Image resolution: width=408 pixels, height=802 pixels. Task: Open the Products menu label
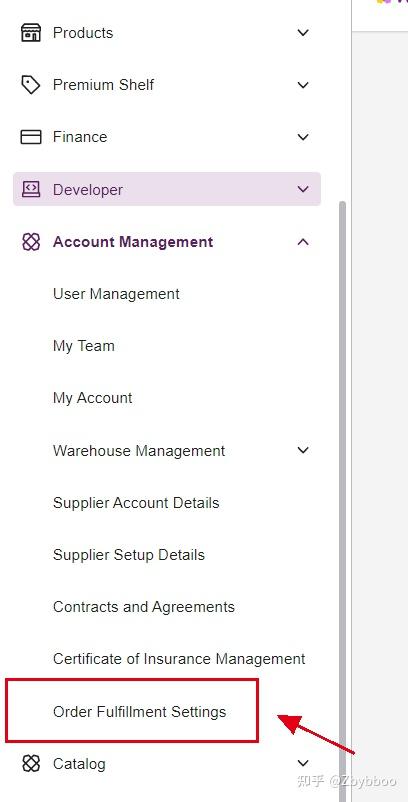pyautogui.click(x=83, y=33)
